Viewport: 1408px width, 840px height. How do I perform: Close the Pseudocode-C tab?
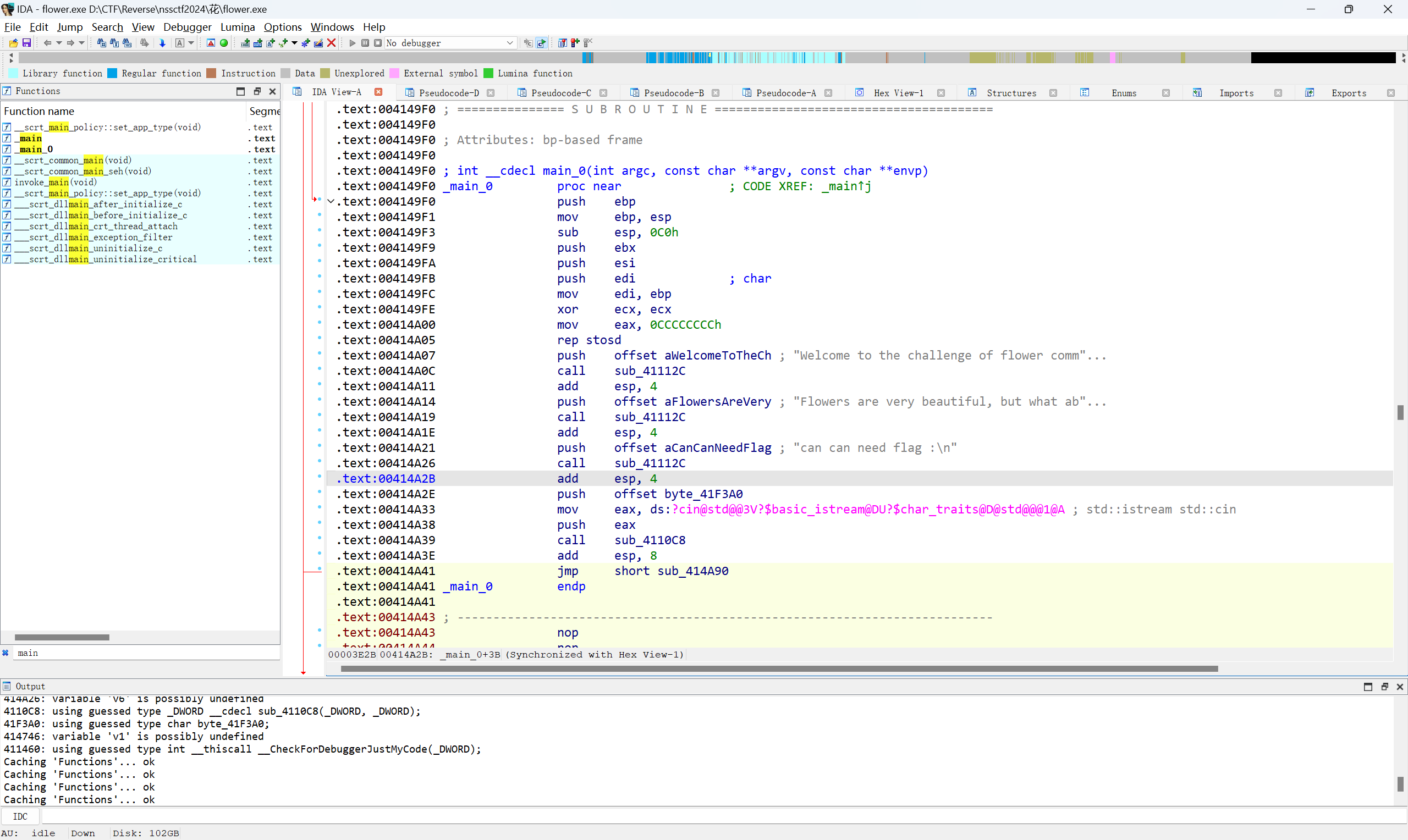point(603,93)
